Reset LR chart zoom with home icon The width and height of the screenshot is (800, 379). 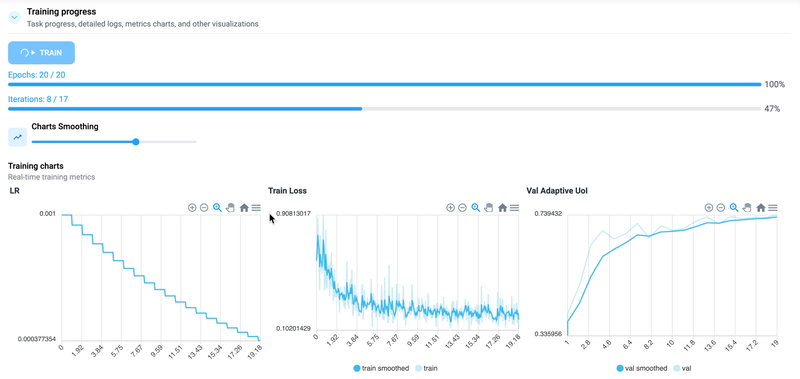(x=244, y=208)
